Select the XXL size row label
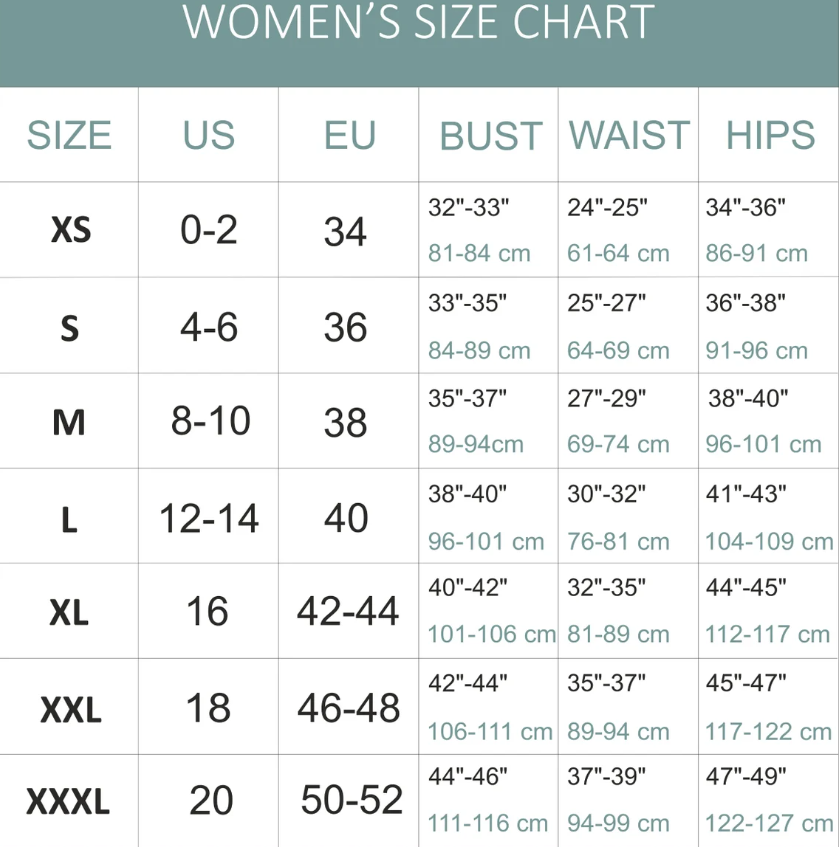Screen dimensions: 839x847 (70, 709)
